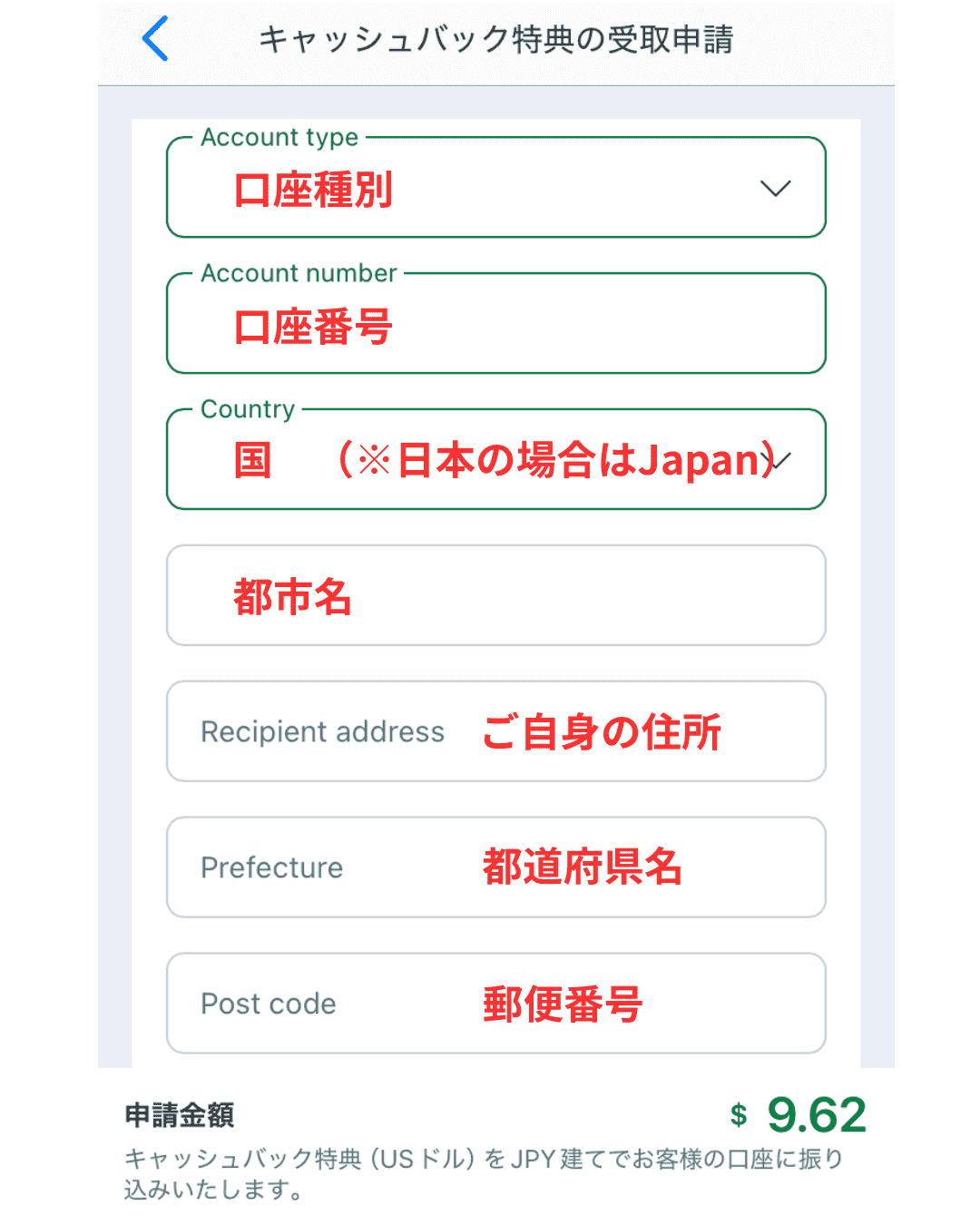Click the Account type chevron arrow

tap(775, 189)
